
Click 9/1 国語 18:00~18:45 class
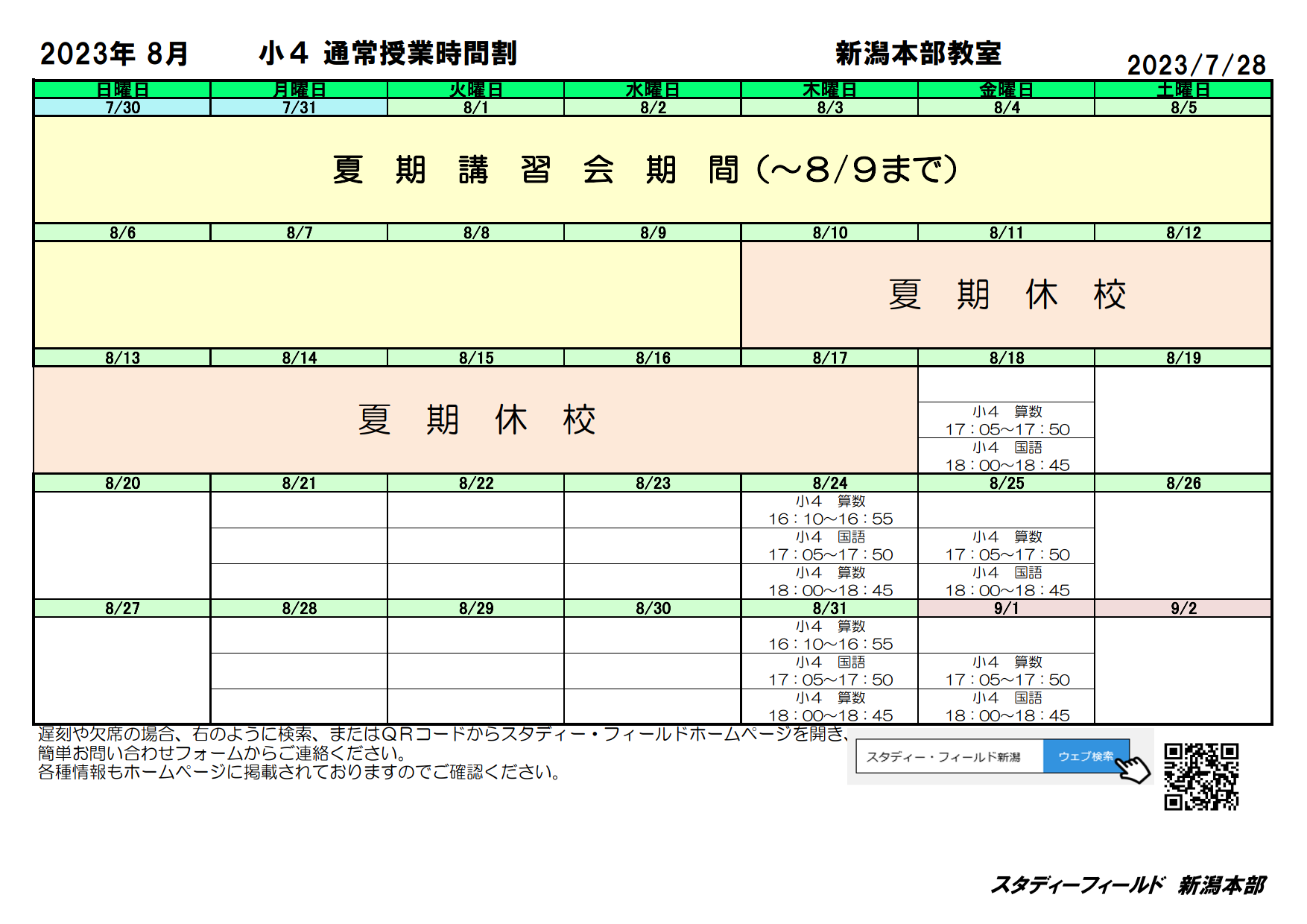pos(1007,706)
